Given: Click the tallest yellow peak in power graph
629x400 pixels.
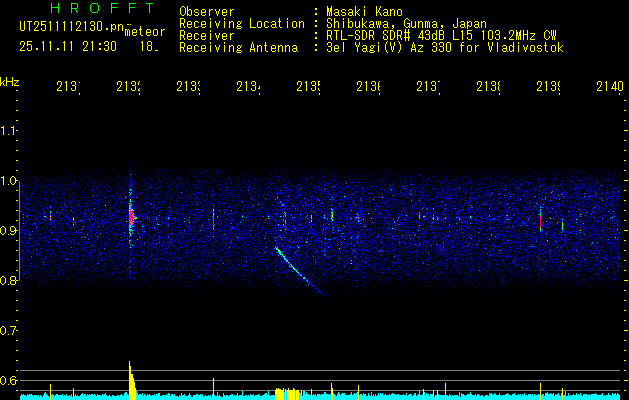Looking at the screenshot, I should point(131,380).
